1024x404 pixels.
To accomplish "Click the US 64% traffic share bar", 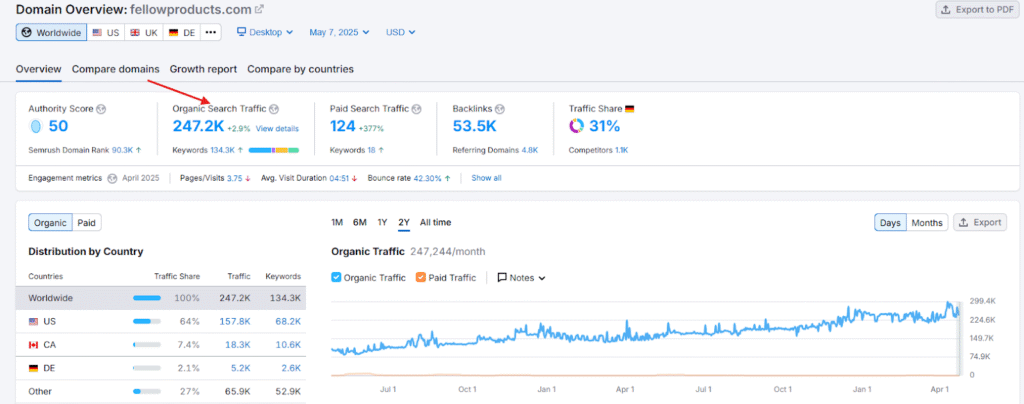I will pyautogui.click(x=147, y=321).
